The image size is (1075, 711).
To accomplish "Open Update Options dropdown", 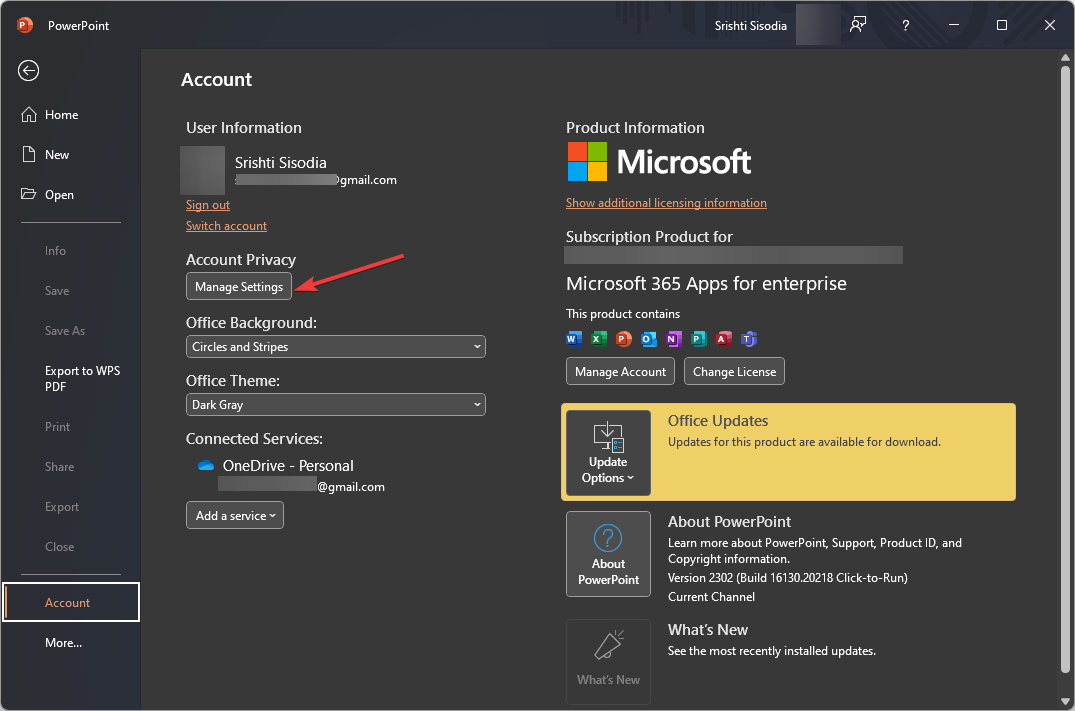I will tap(608, 453).
